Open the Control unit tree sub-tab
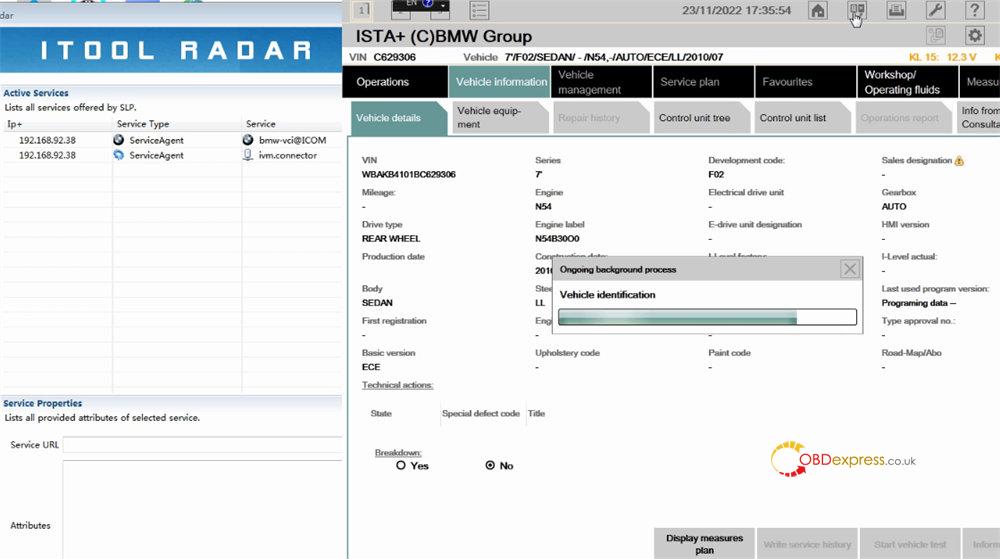 click(701, 117)
